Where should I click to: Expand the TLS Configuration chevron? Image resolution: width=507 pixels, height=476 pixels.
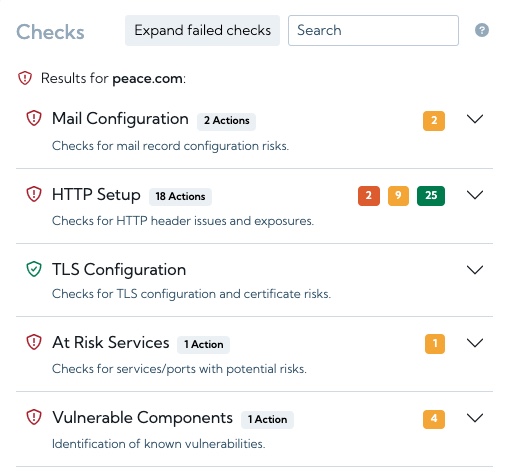click(475, 270)
